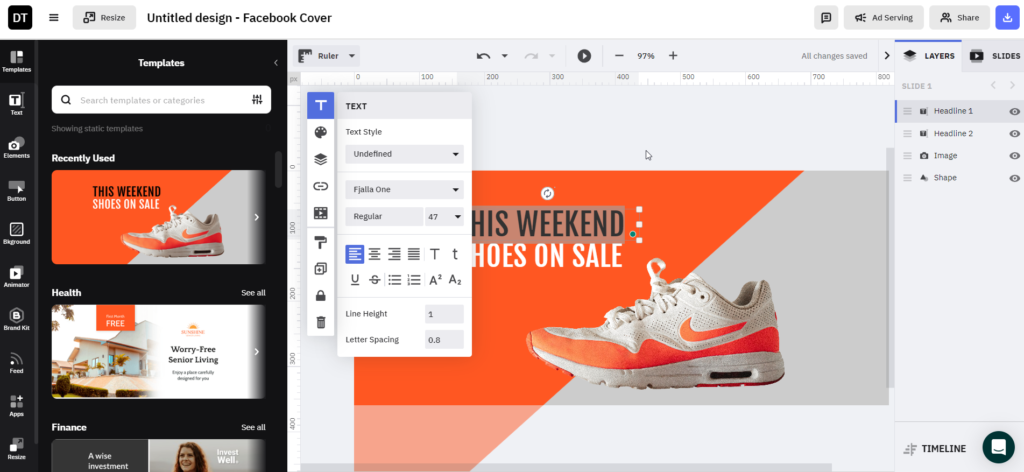Viewport: 1024px width, 472px height.
Task: Collapse the Templates panel chevron
Action: pos(276,63)
